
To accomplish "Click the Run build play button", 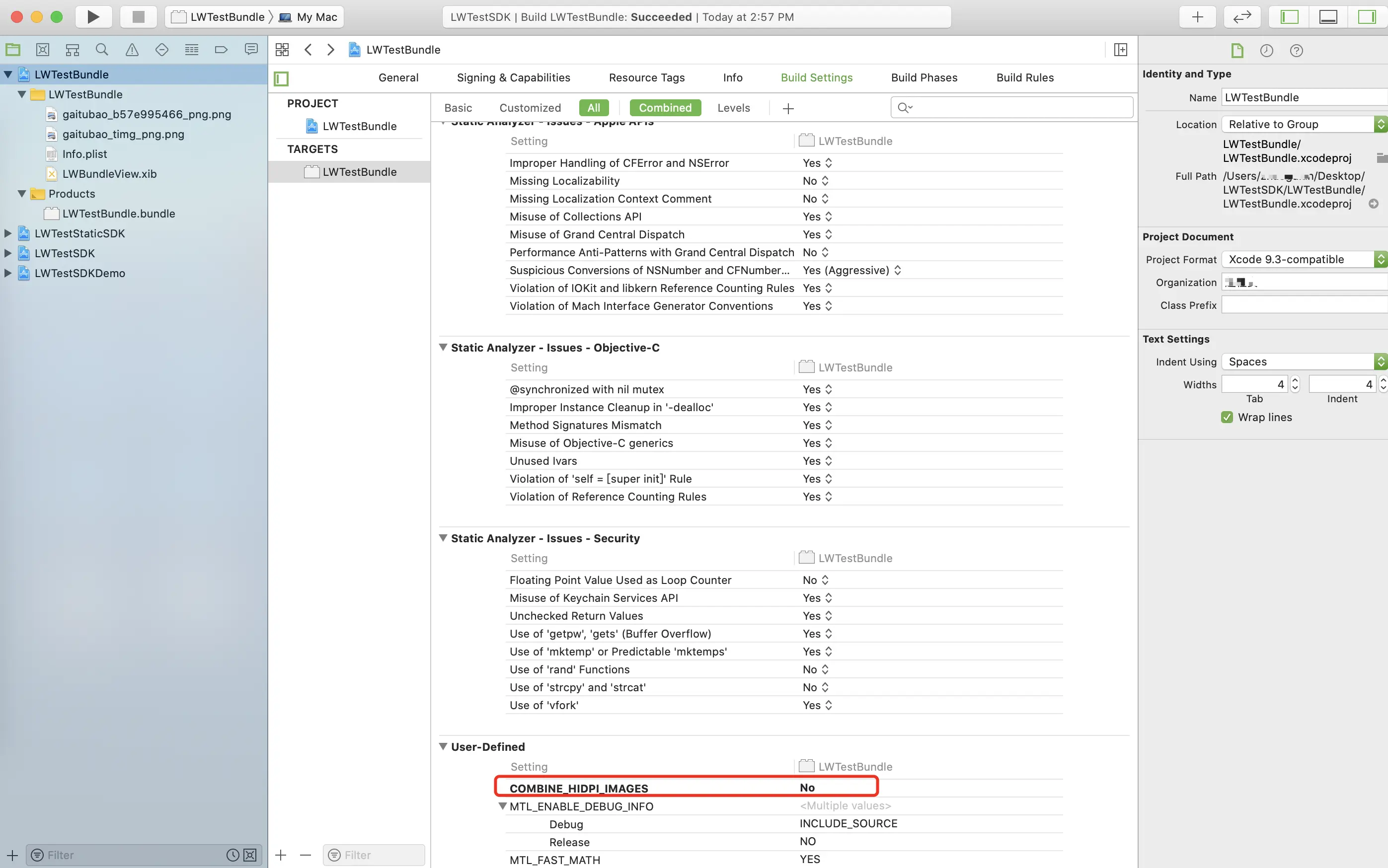I will pos(93,17).
